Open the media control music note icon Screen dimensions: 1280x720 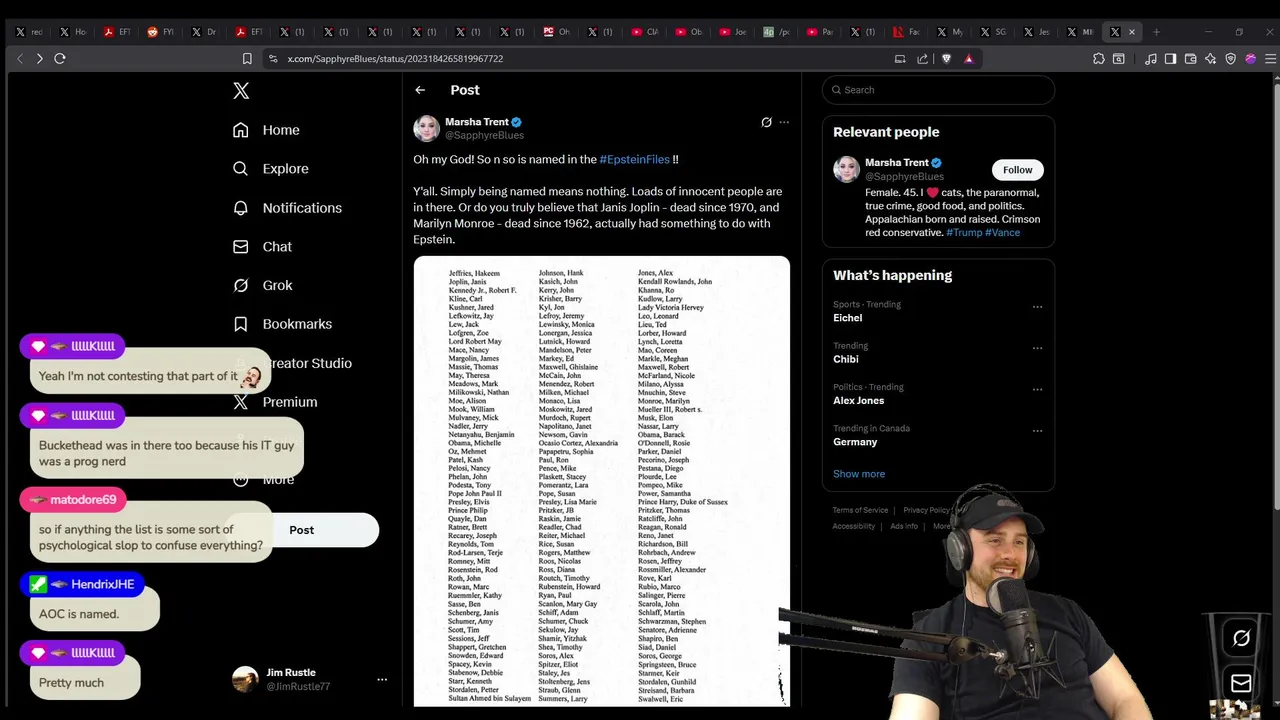click(1151, 59)
